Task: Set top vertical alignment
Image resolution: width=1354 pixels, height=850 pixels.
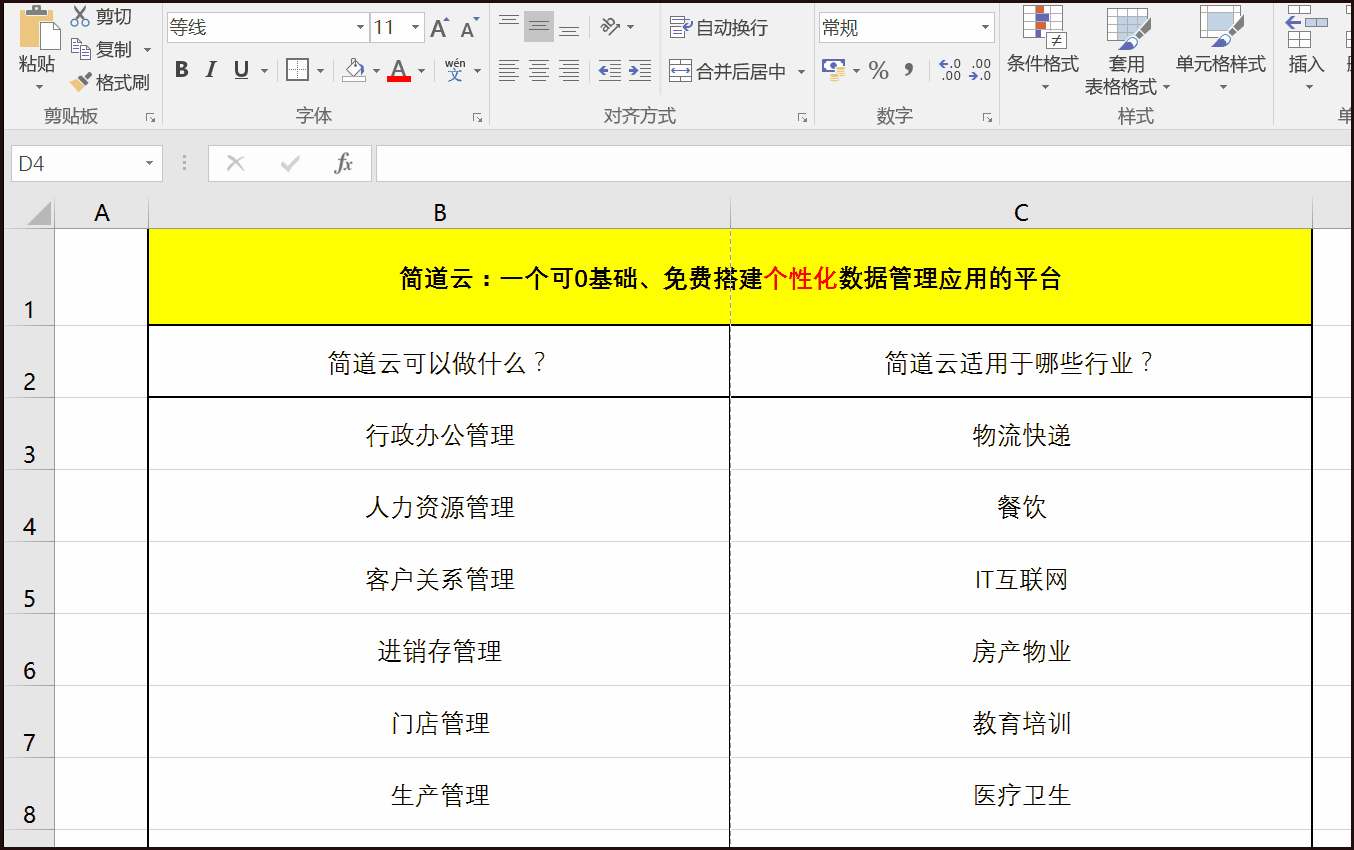Action: point(509,26)
